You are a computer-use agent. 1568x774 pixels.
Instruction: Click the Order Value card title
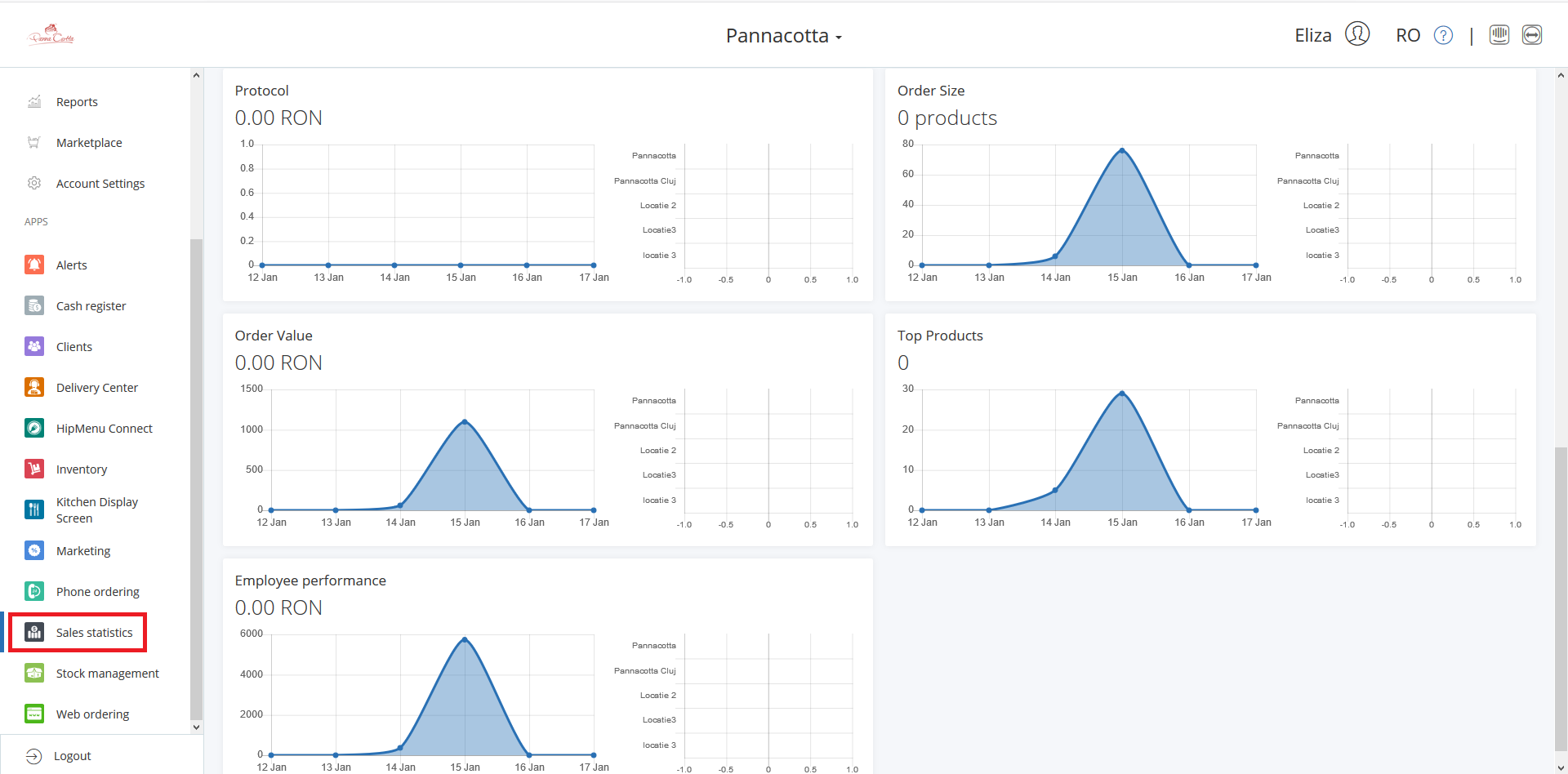(x=274, y=336)
